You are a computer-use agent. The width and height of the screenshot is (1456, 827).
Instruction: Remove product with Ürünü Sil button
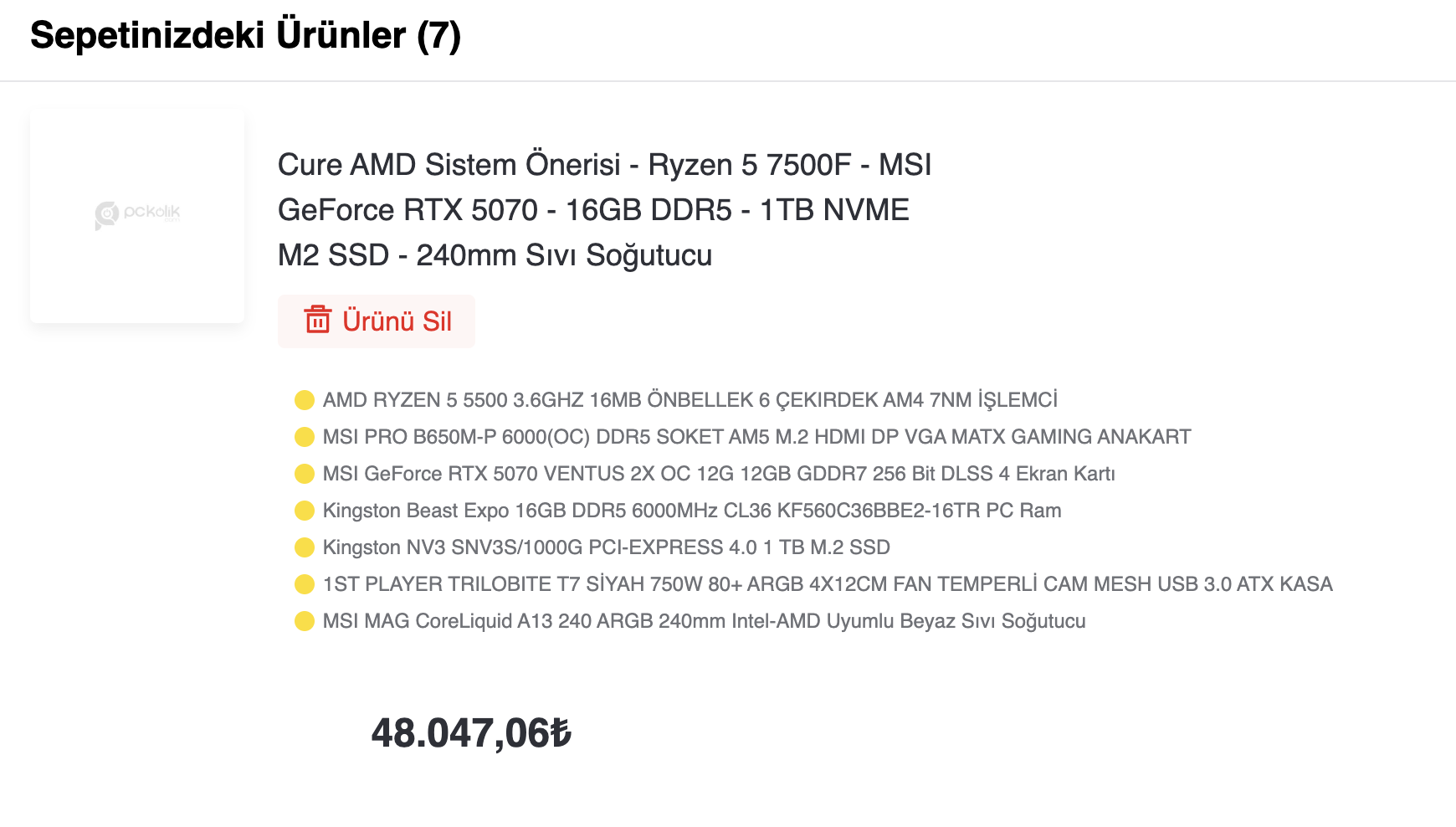point(377,321)
